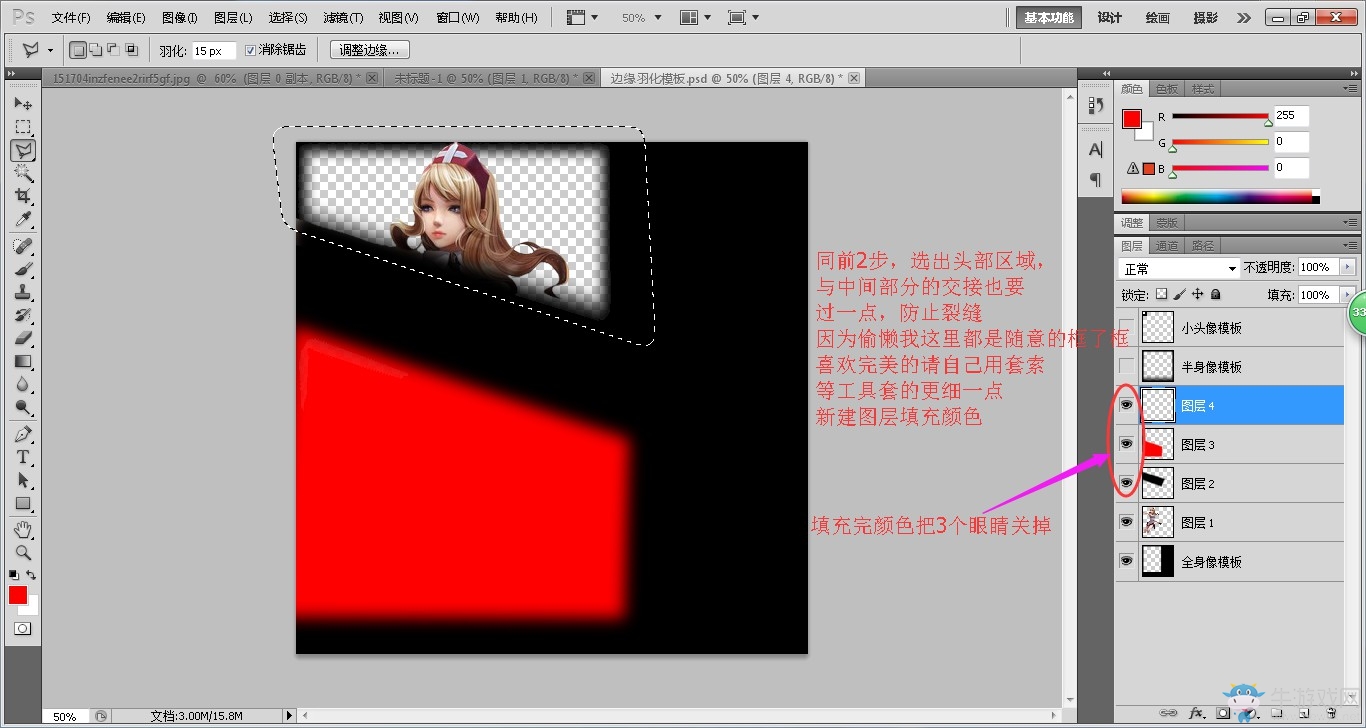Select the Magic Wand tool
The width and height of the screenshot is (1366, 728).
23,173
